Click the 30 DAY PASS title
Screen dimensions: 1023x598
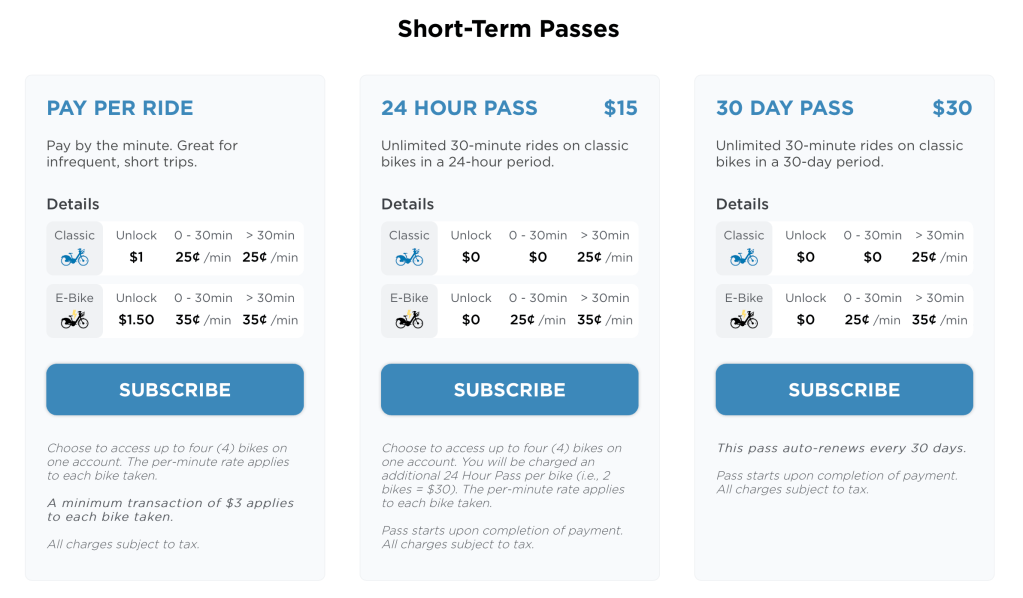[x=785, y=108]
